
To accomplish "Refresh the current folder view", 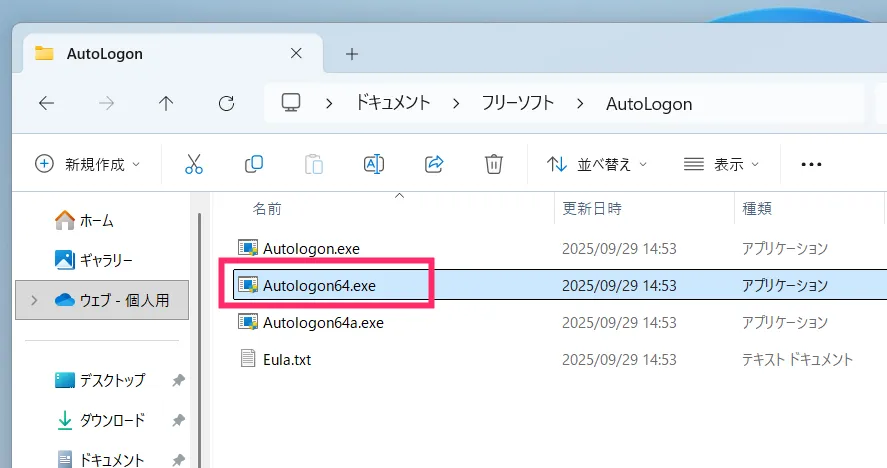I will pyautogui.click(x=226, y=103).
